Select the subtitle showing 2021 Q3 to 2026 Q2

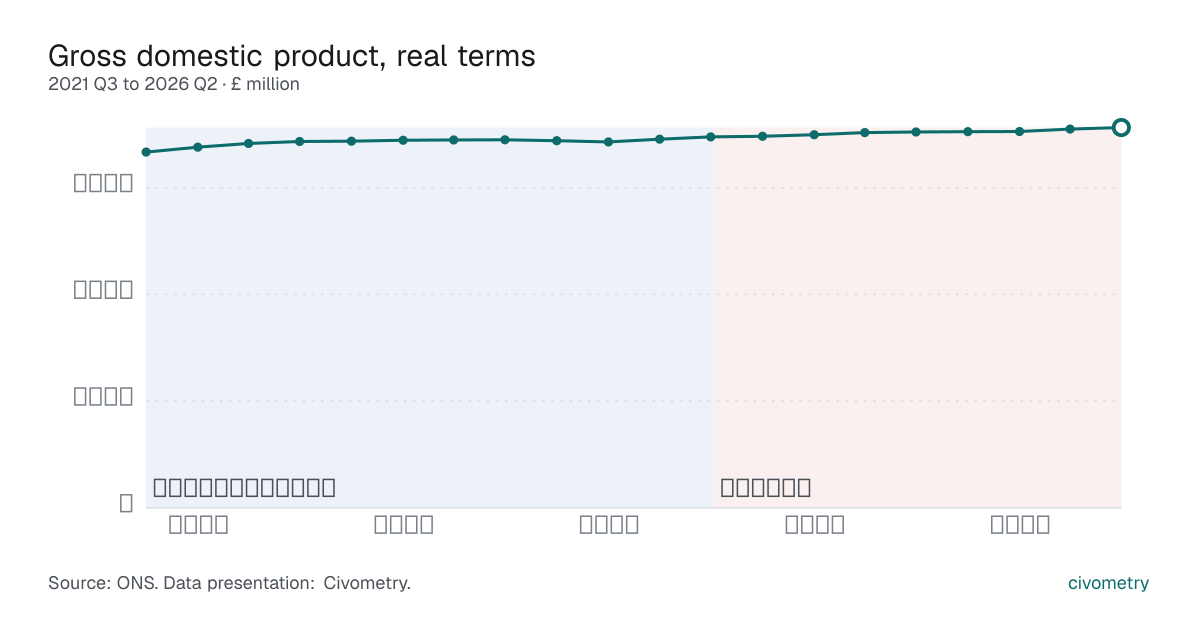tap(174, 85)
